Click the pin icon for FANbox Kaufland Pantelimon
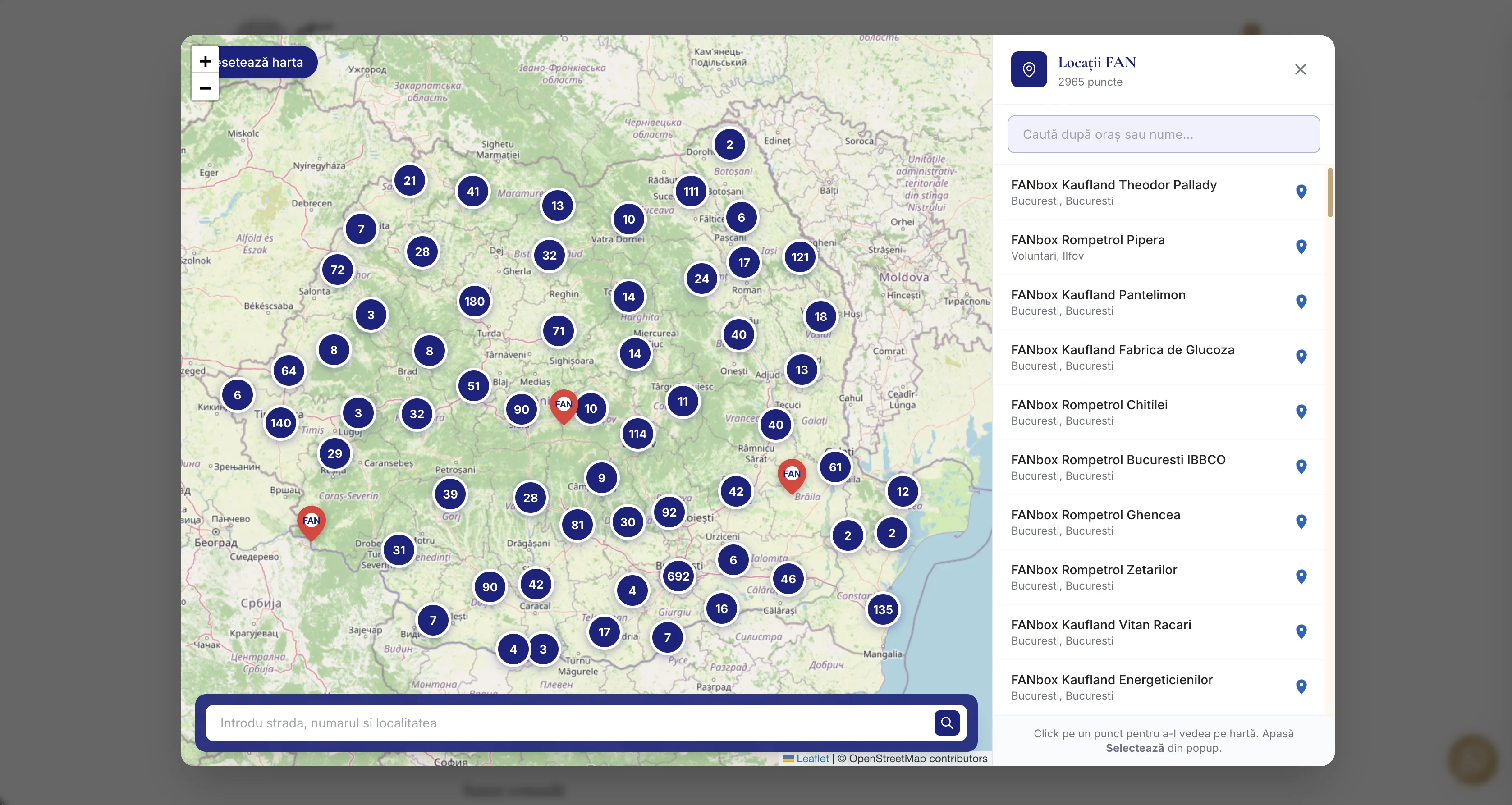 (x=1301, y=302)
